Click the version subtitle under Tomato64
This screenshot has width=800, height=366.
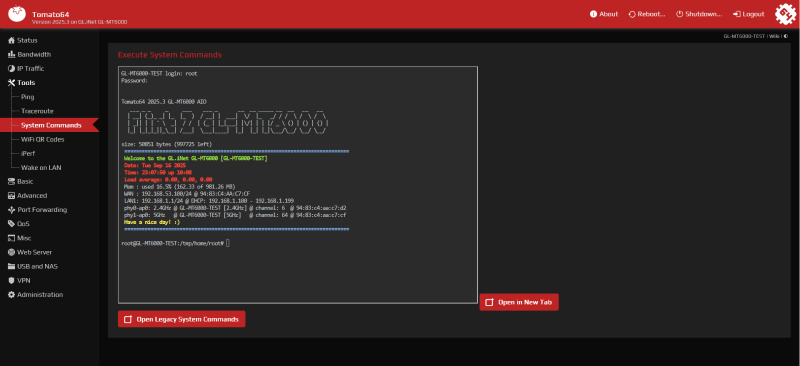pyautogui.click(x=79, y=22)
